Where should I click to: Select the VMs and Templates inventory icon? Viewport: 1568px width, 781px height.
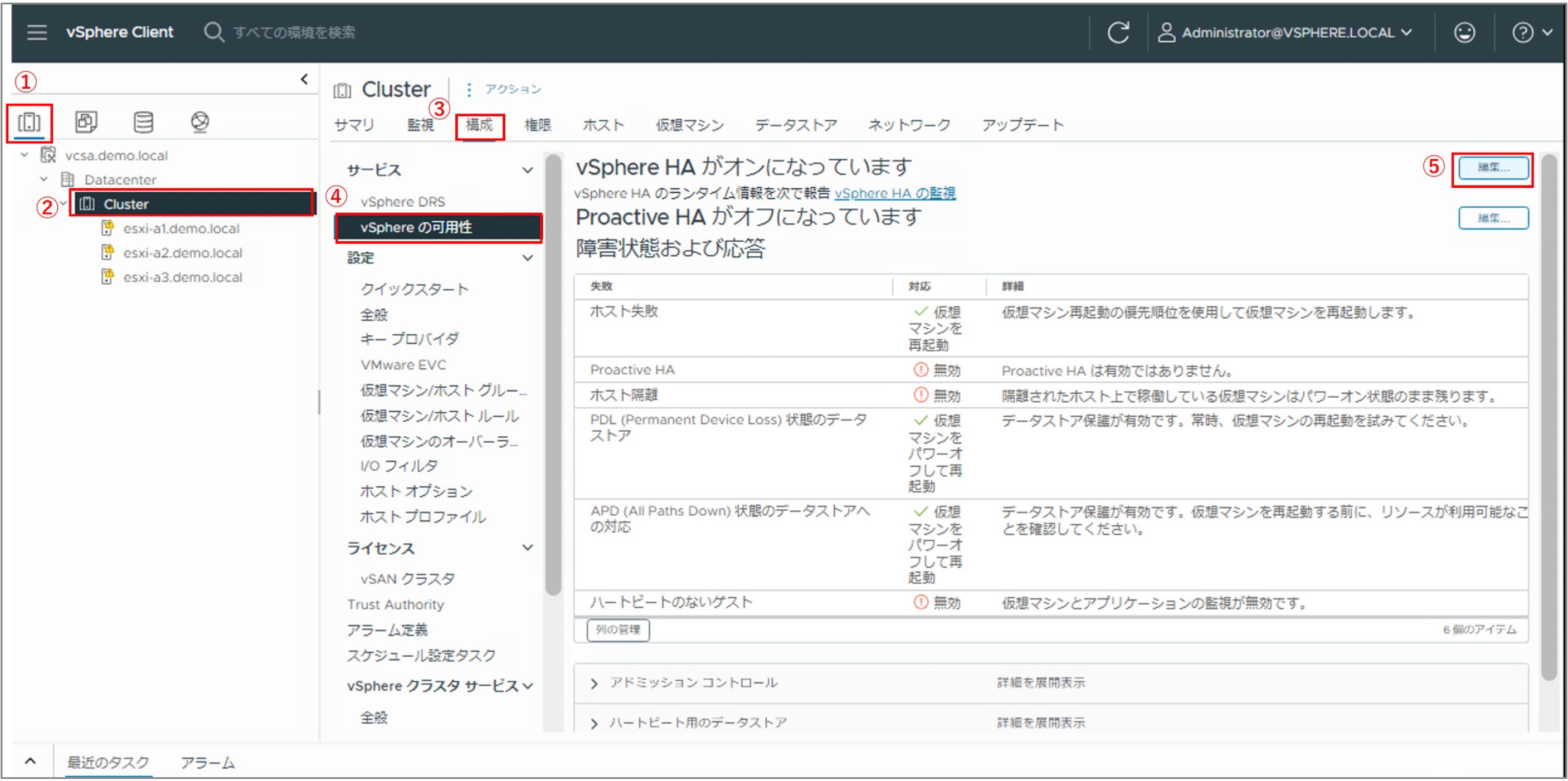[x=86, y=123]
